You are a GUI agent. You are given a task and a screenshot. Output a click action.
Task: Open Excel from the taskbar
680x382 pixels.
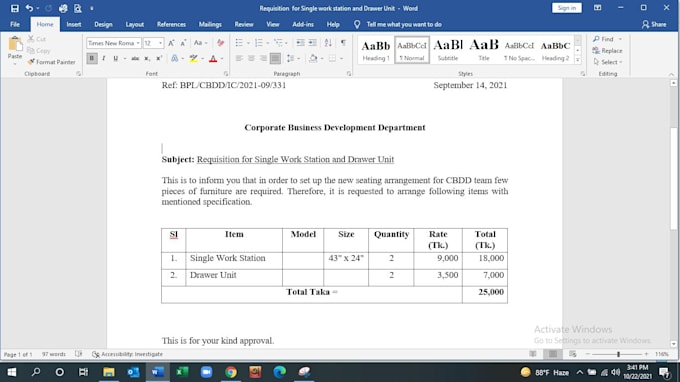pos(182,372)
